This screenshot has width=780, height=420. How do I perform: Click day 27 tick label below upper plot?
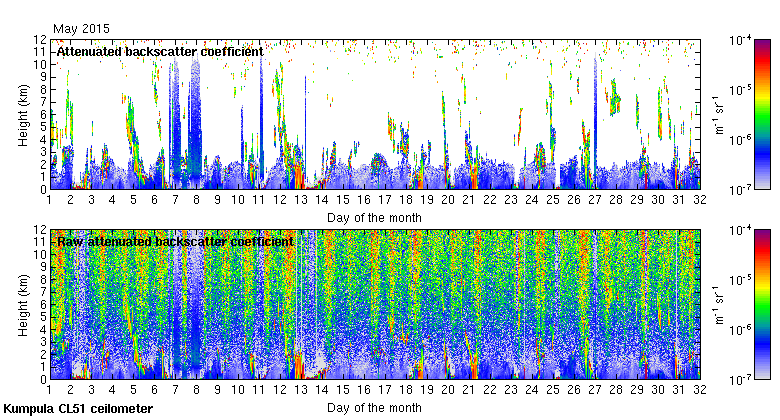595,200
